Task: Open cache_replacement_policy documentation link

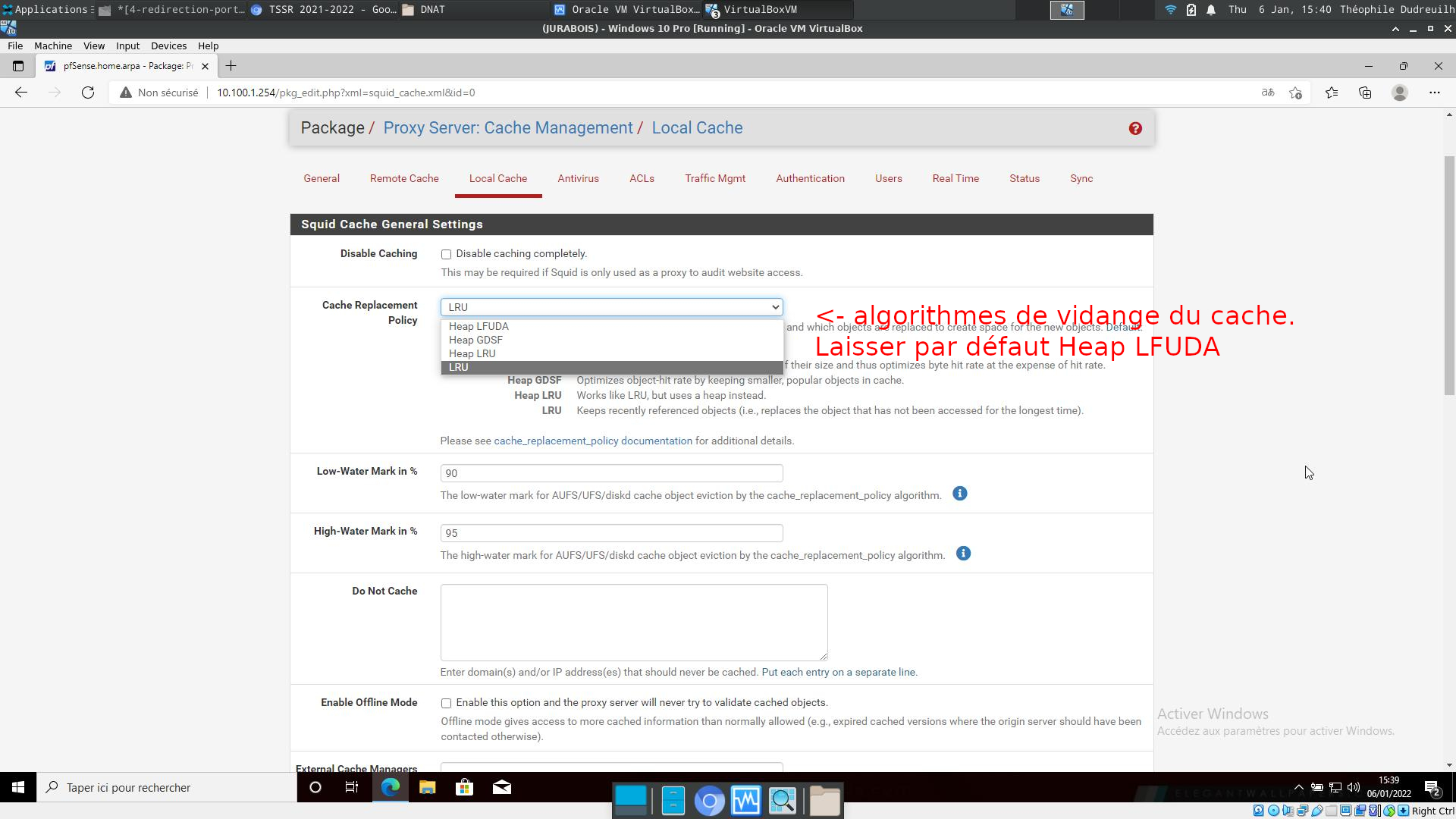Action: pos(592,441)
